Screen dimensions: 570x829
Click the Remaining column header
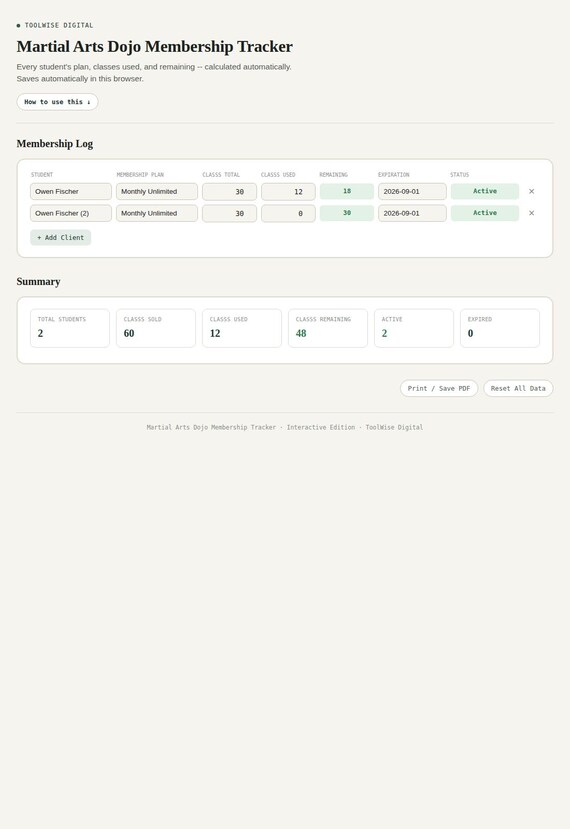coord(333,174)
